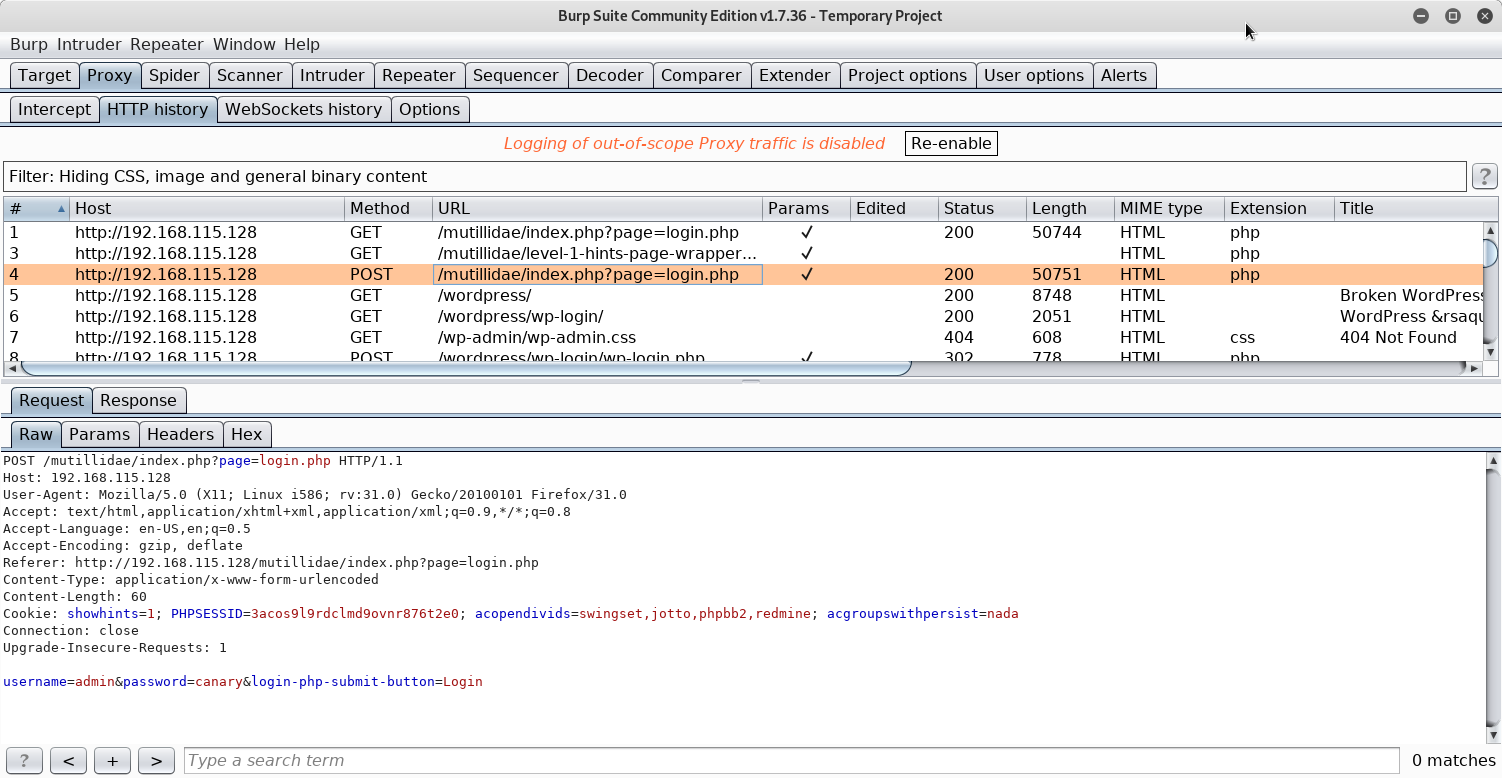Screen dimensions: 1502x778
Task: Open the User options tab
Action: [x=1034, y=76]
